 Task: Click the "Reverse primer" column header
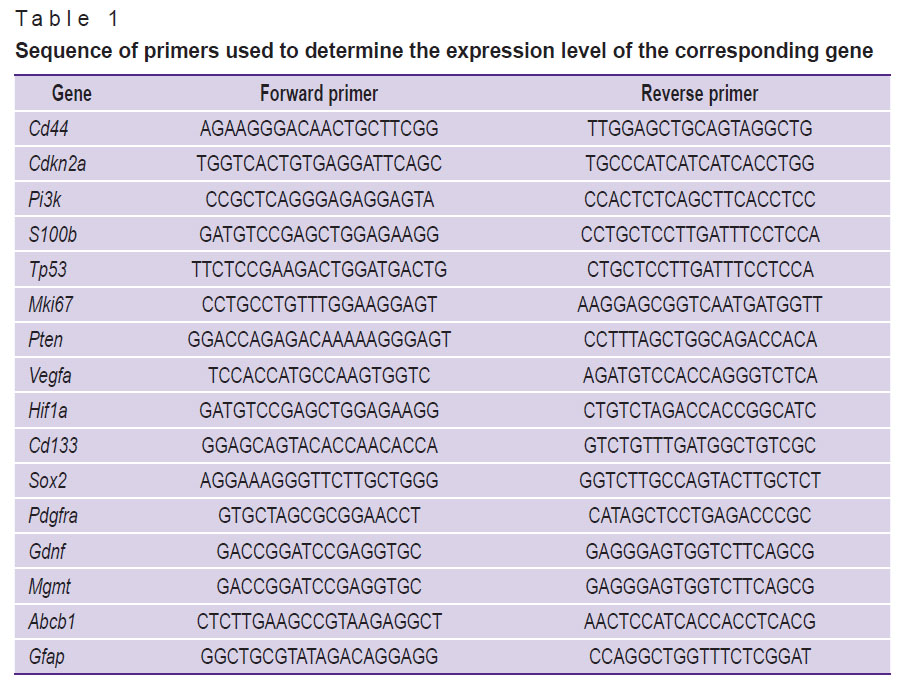click(699, 94)
